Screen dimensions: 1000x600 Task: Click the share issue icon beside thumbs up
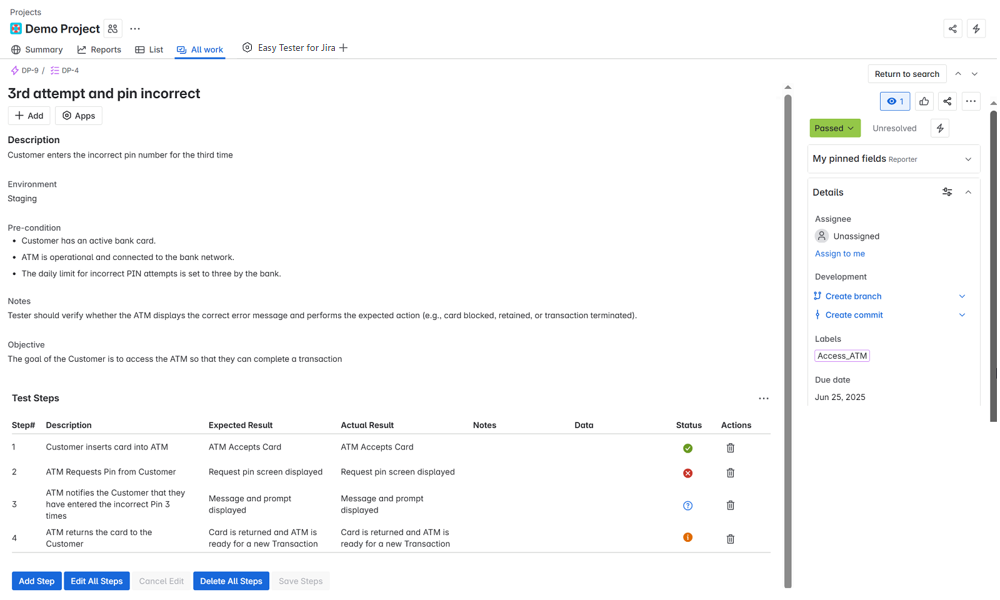click(x=948, y=101)
